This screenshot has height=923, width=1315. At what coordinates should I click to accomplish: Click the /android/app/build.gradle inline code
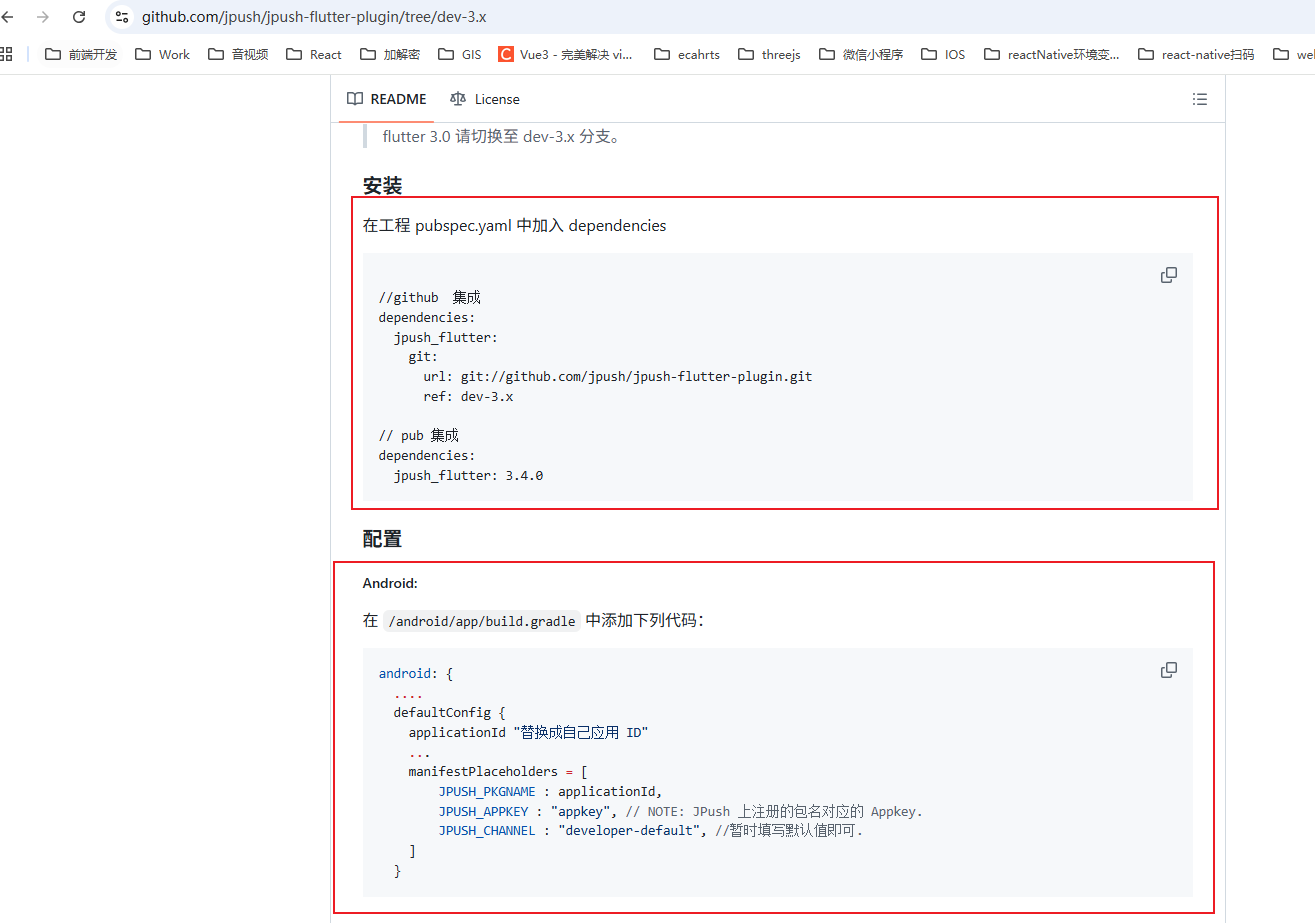pos(482,621)
